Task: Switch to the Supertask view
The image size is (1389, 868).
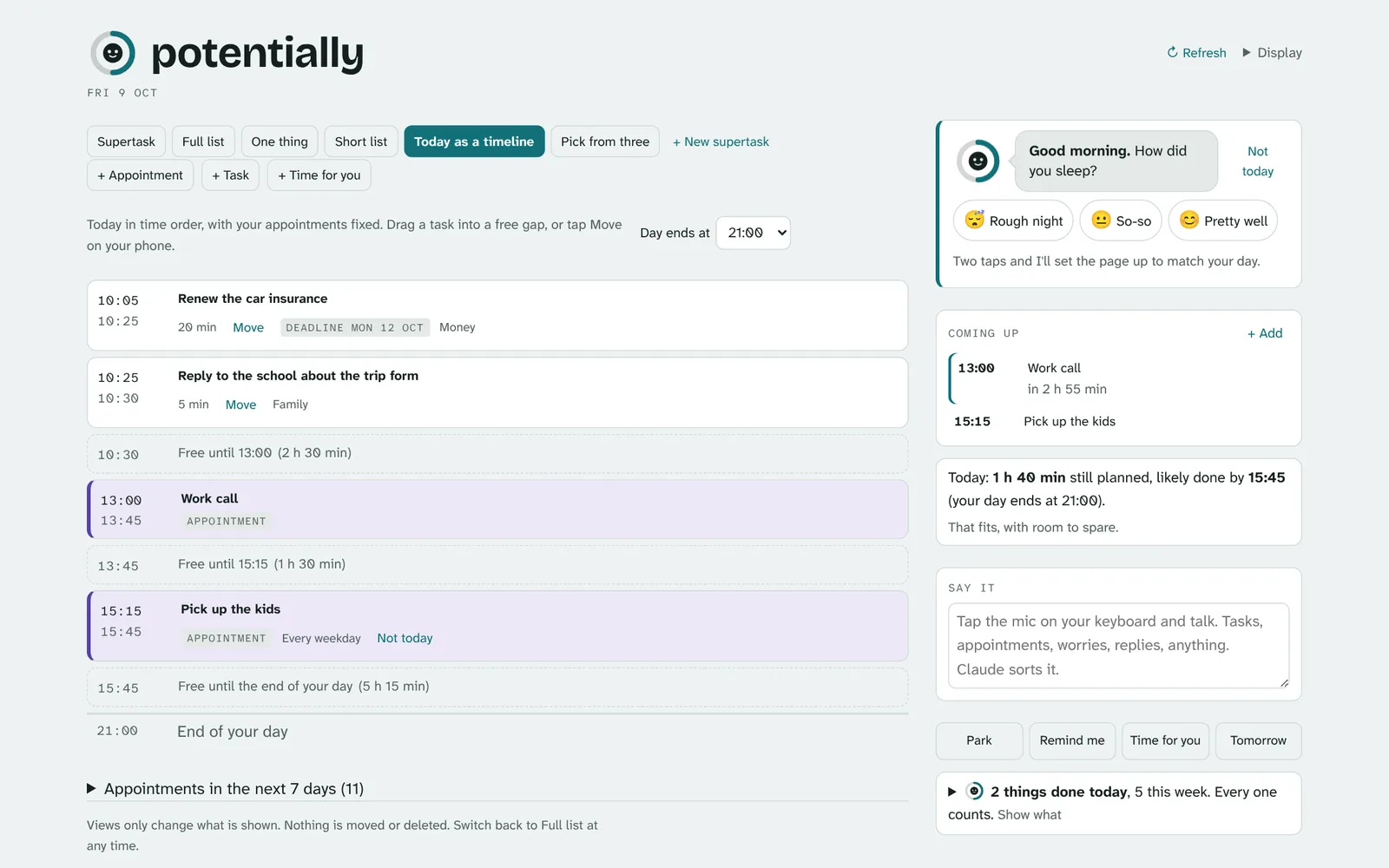Action: tap(126, 141)
